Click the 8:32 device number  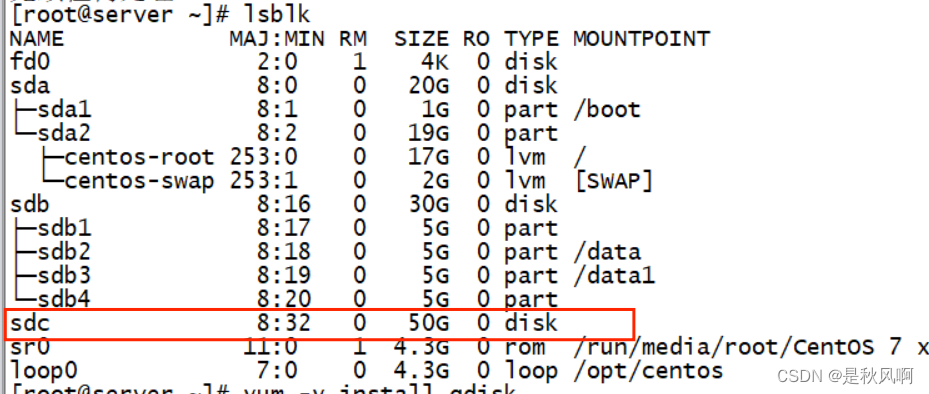click(284, 322)
